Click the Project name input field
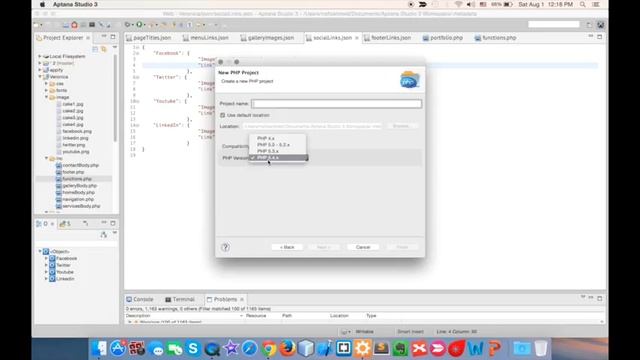Viewport: 640px width, 360px height. [x=337, y=104]
